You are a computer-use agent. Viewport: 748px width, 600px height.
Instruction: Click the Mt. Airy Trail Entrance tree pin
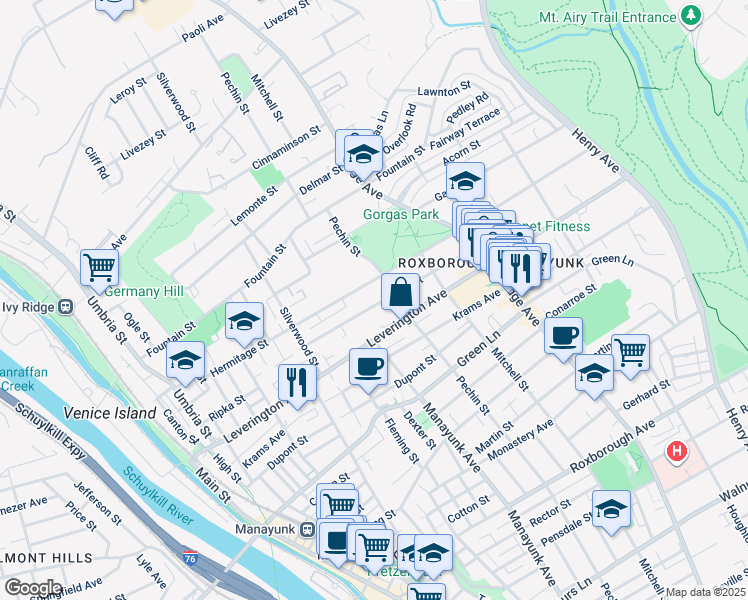click(691, 17)
